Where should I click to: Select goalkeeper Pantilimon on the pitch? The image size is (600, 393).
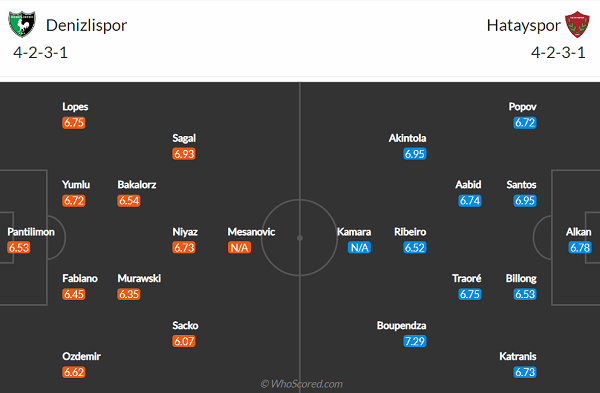31,232
